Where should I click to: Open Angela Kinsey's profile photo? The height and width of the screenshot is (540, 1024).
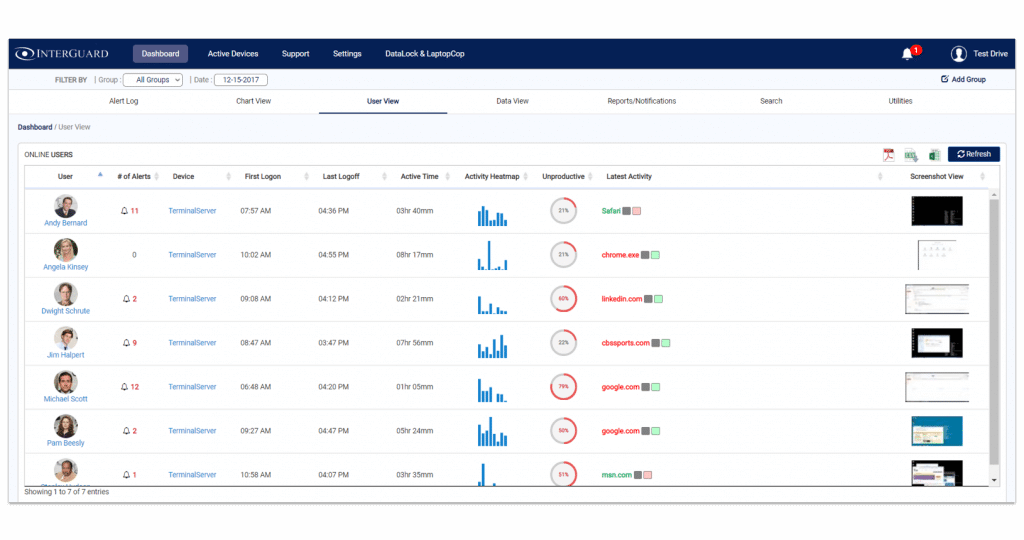[x=65, y=250]
